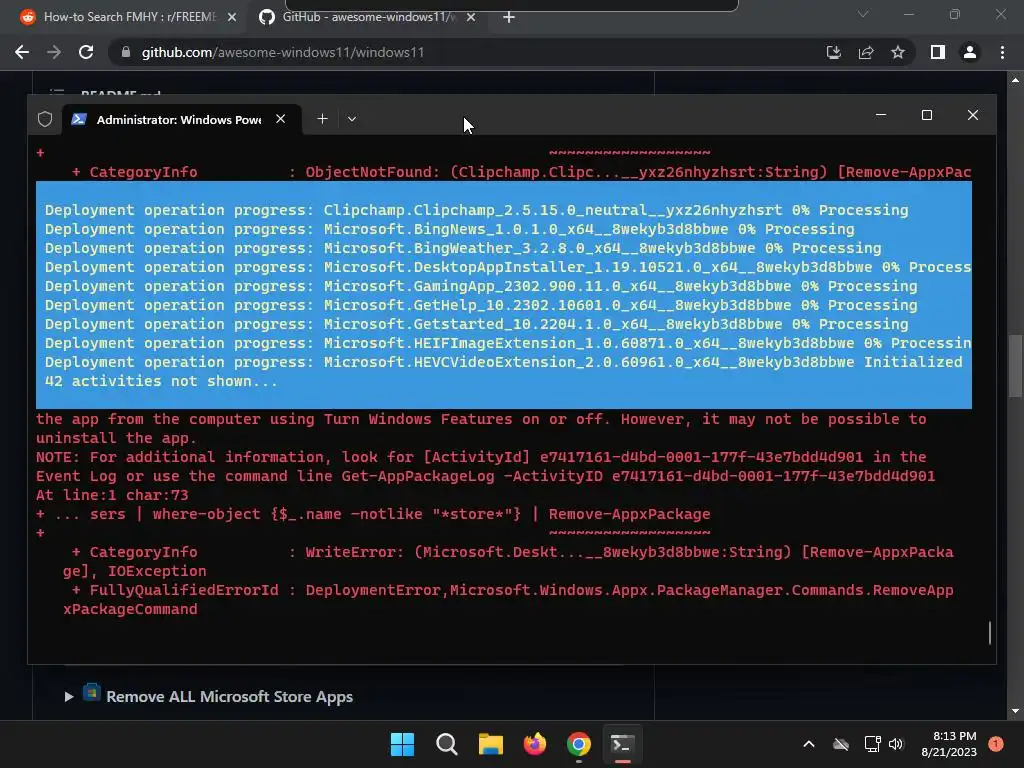1024x768 pixels.
Task: Open the Windows Start menu
Action: pos(402,744)
